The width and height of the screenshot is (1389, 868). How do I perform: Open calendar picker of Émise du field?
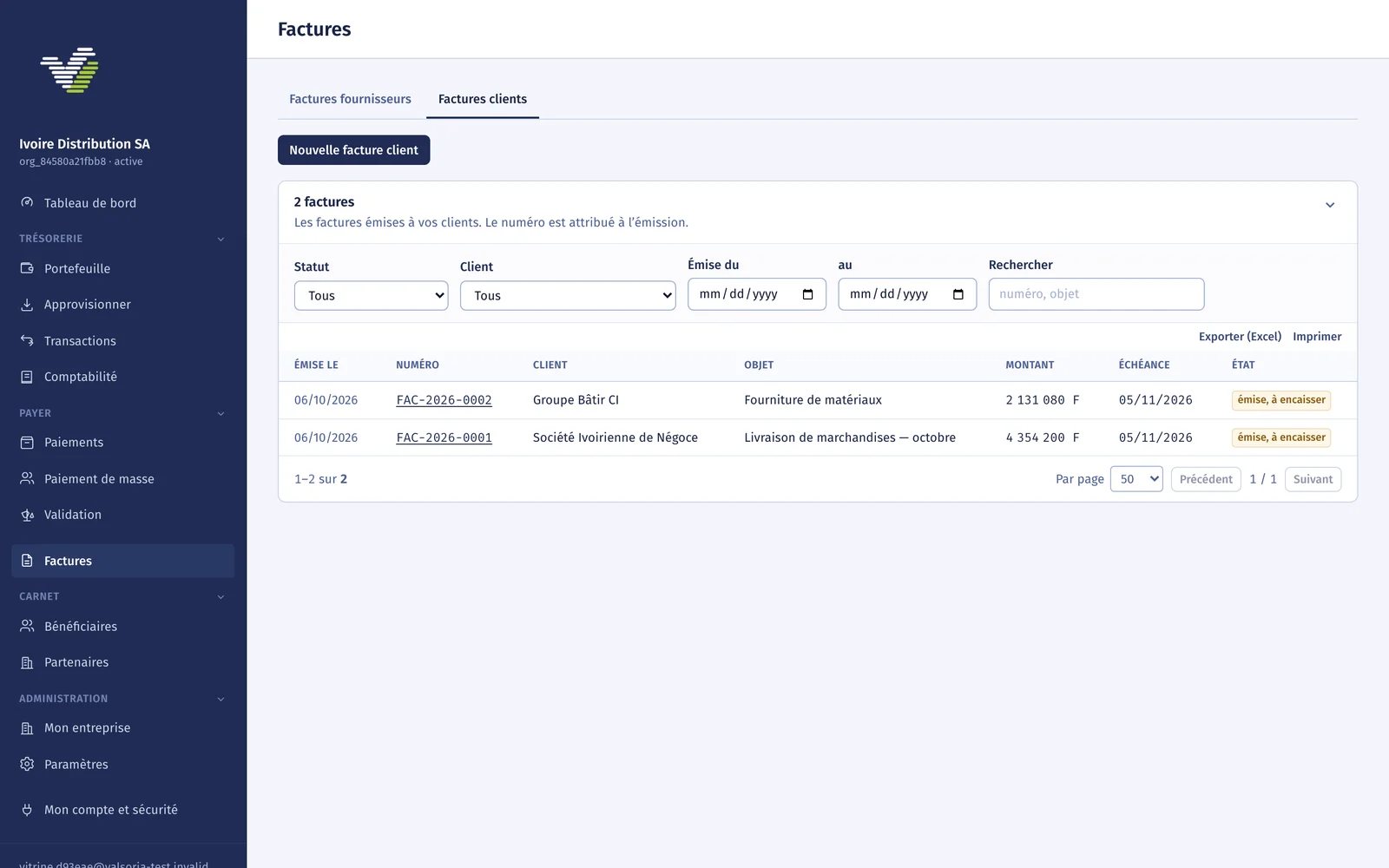point(808,294)
